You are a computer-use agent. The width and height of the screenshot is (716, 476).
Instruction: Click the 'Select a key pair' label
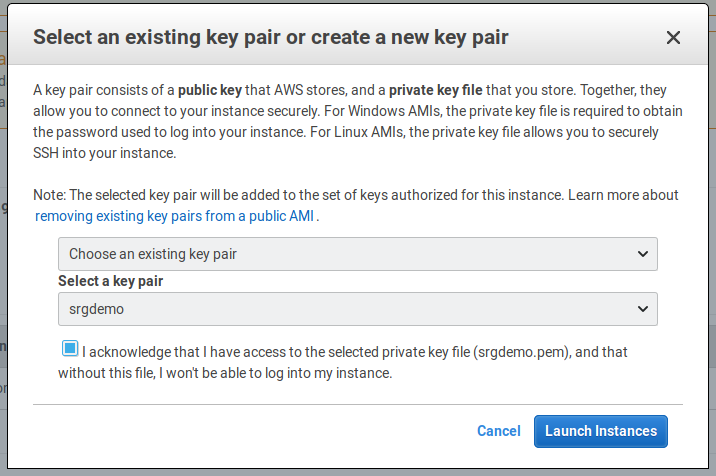[110, 281]
